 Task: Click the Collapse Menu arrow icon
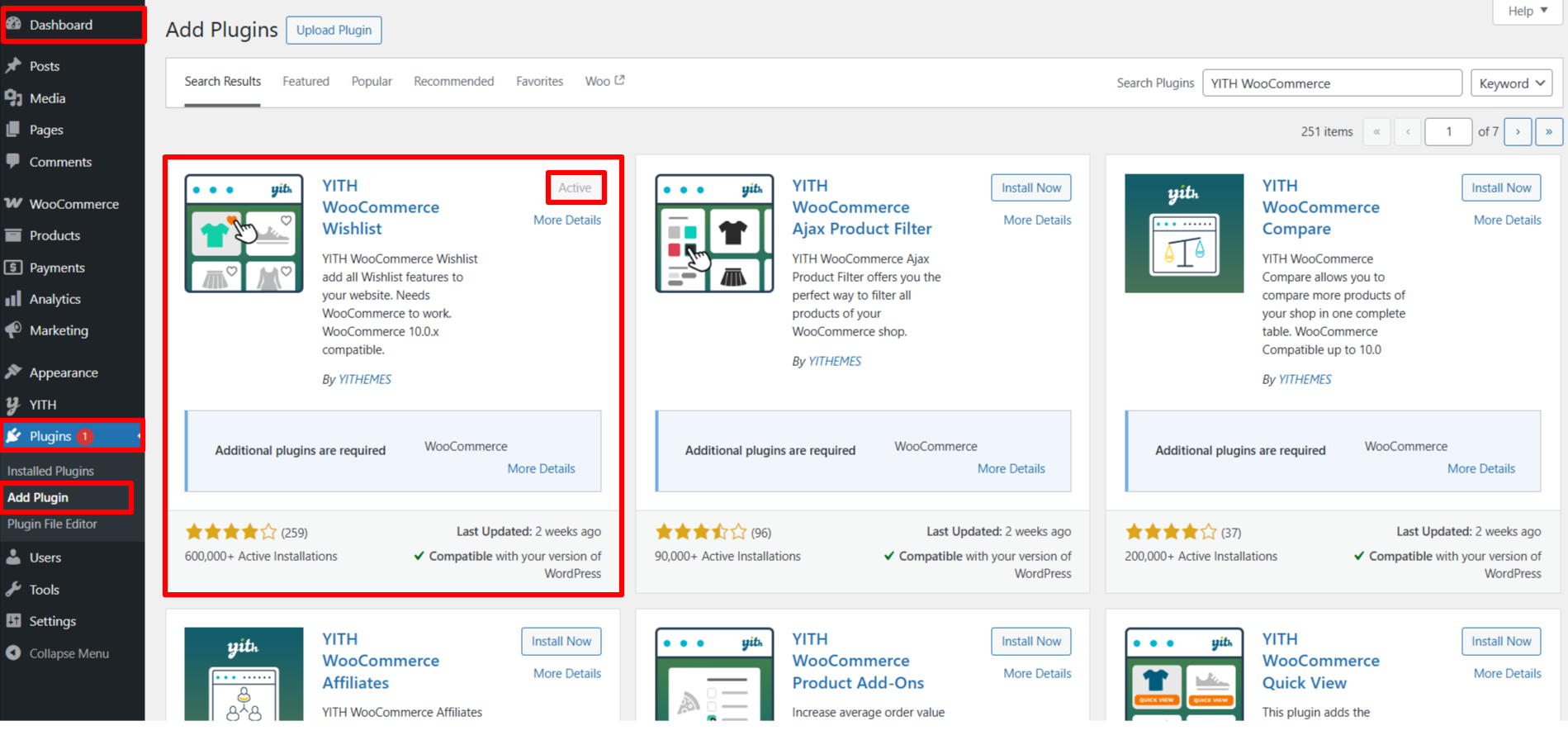point(13,653)
